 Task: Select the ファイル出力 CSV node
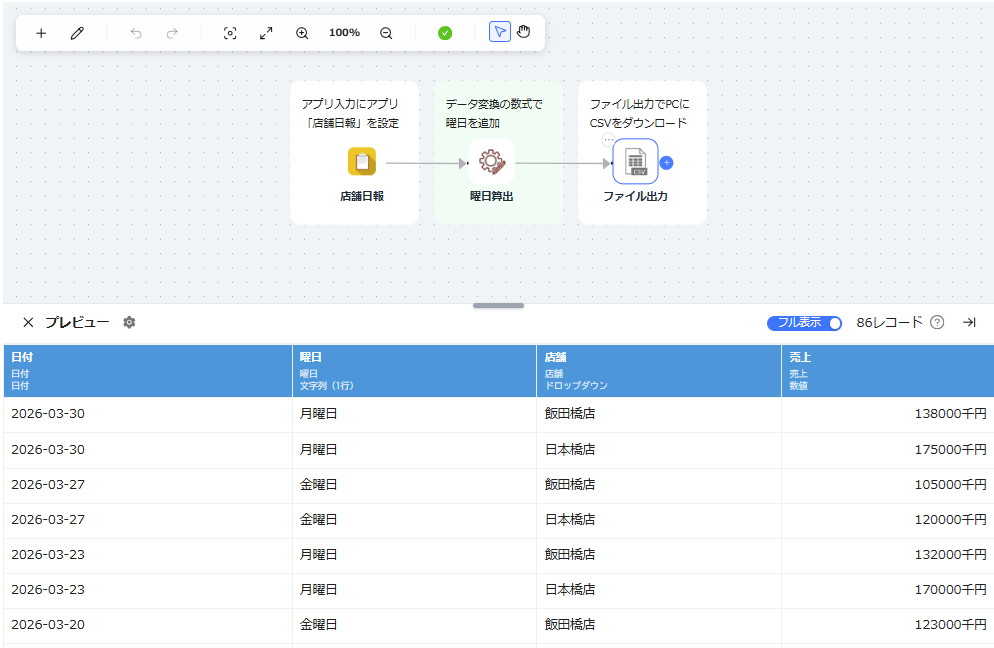635,162
